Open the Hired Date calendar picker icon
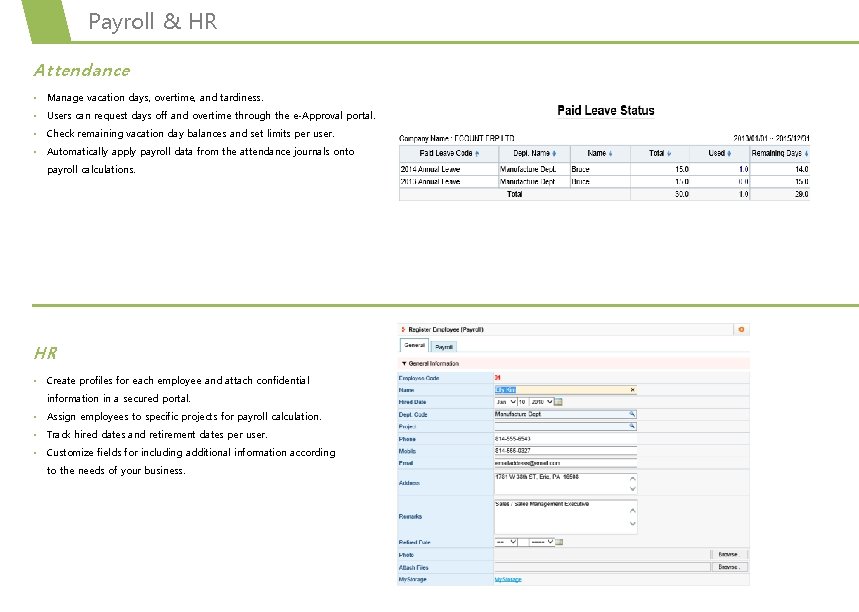The height and width of the screenshot is (612, 859). pyautogui.click(x=559, y=402)
